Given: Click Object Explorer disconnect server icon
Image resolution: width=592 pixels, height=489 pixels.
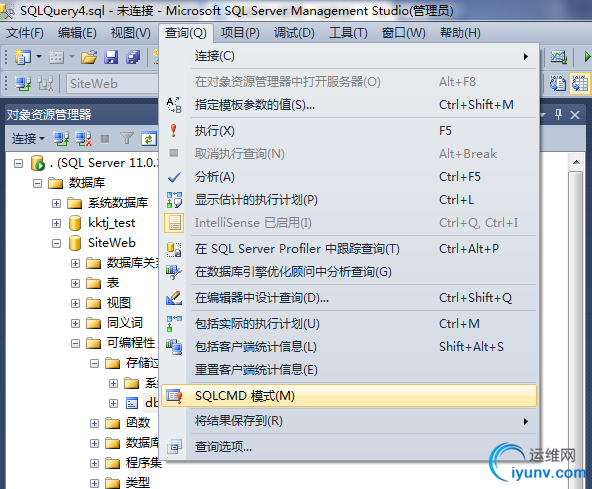Looking at the screenshot, I should click(83, 139).
